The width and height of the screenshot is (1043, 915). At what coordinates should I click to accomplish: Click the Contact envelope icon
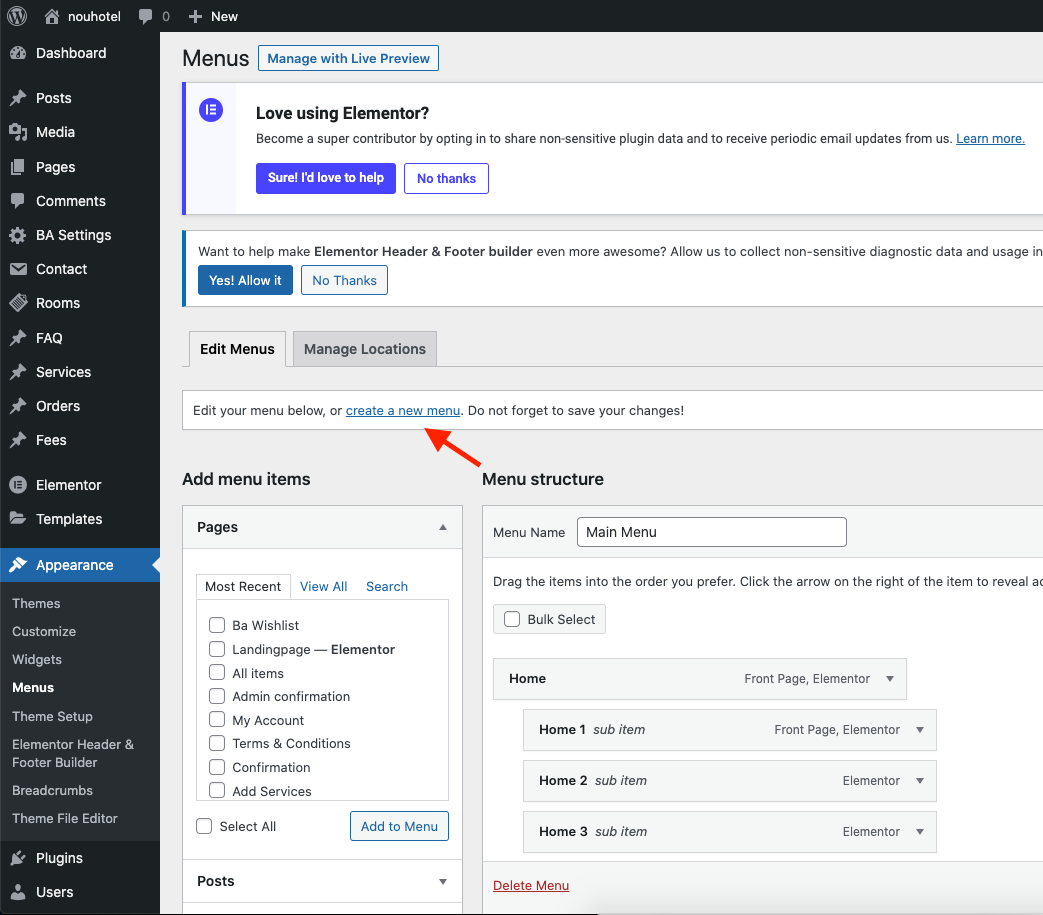pos(18,269)
